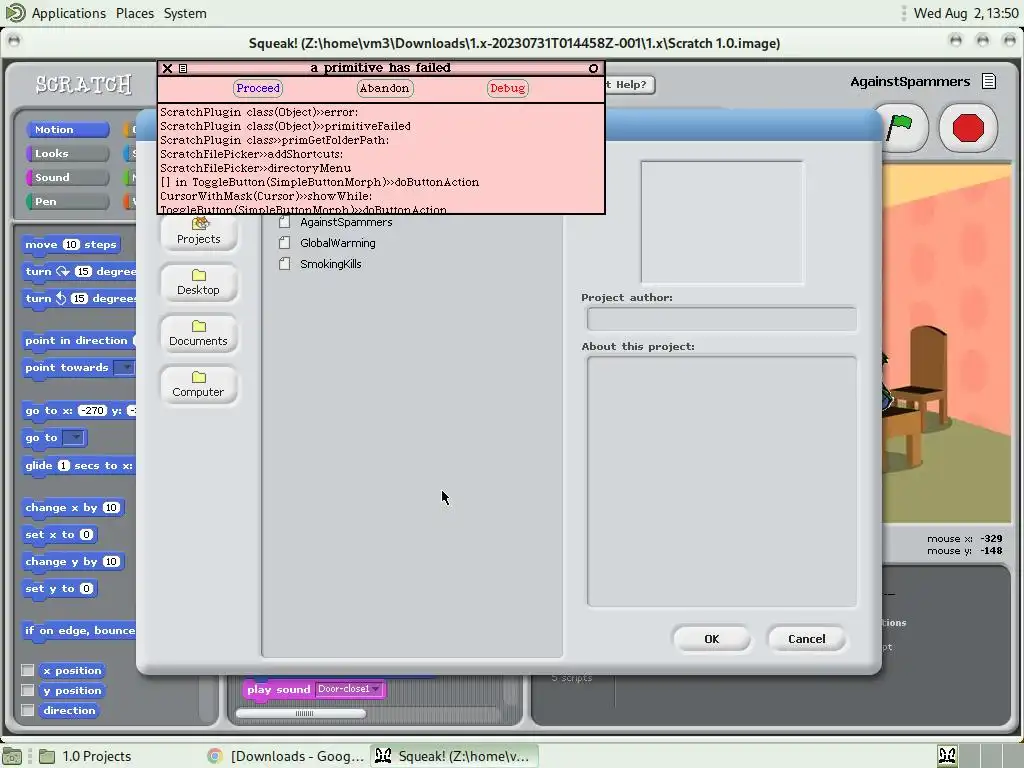Click the 'set x to 0' block
1024x768 pixels.
click(x=59, y=535)
